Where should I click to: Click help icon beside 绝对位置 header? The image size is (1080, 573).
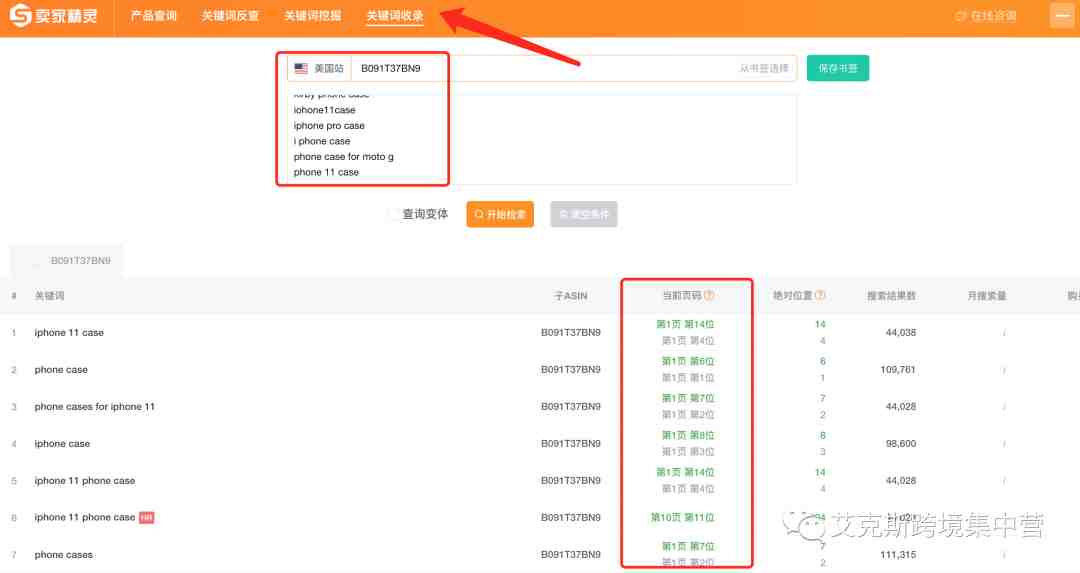[820, 295]
